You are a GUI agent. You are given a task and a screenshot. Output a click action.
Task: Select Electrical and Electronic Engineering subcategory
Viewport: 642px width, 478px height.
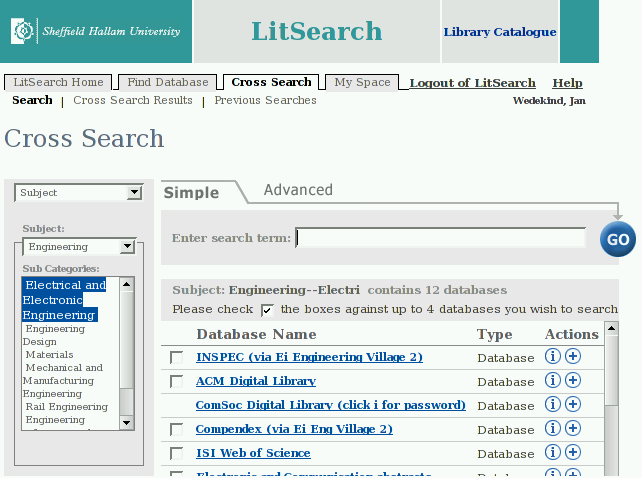64,300
